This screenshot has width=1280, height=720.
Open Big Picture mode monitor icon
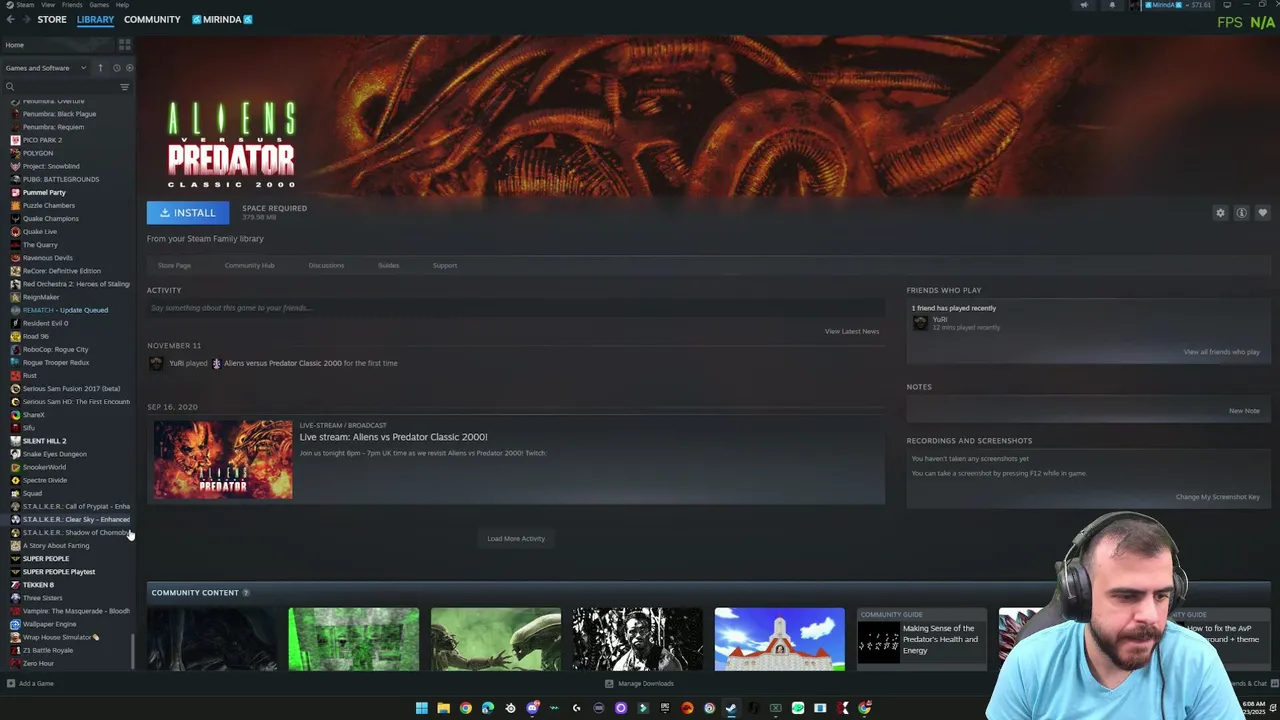click(1227, 5)
